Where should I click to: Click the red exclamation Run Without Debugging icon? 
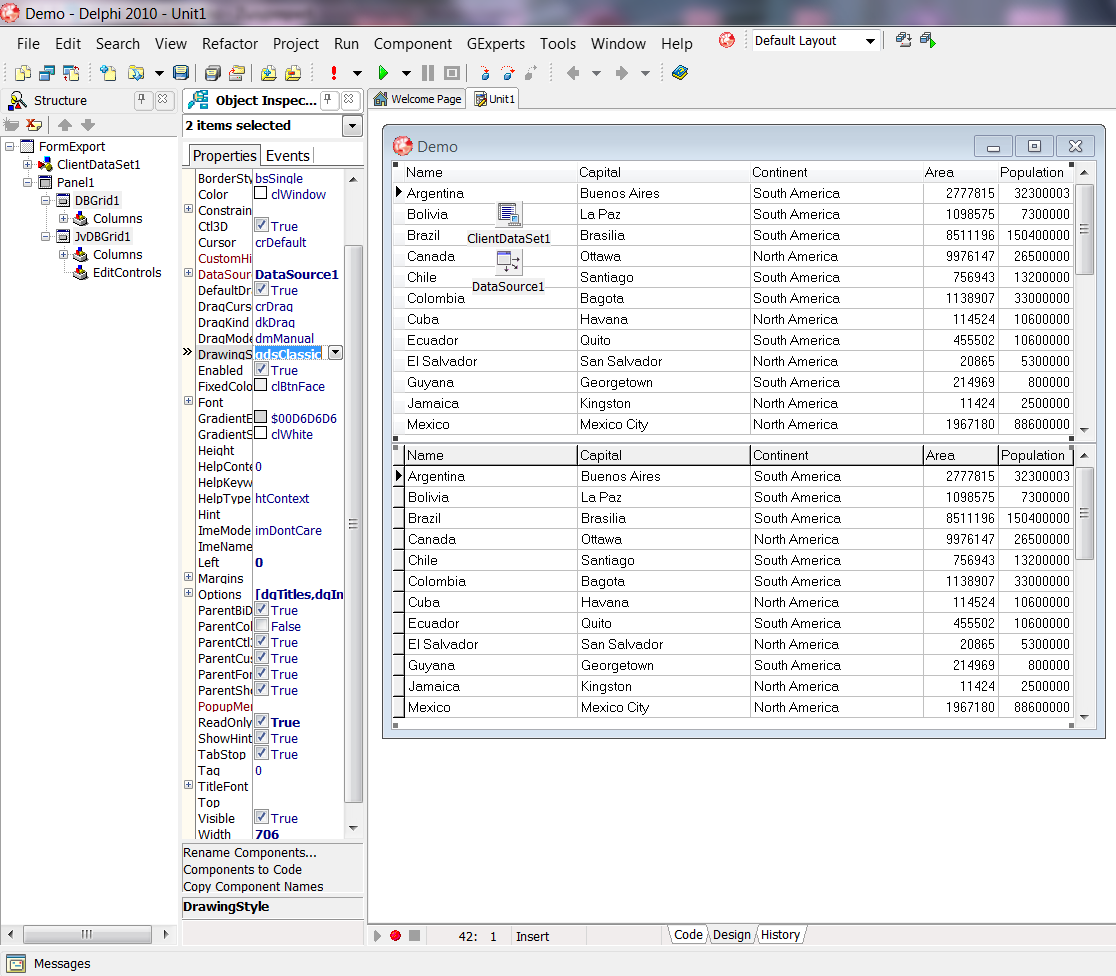333,73
